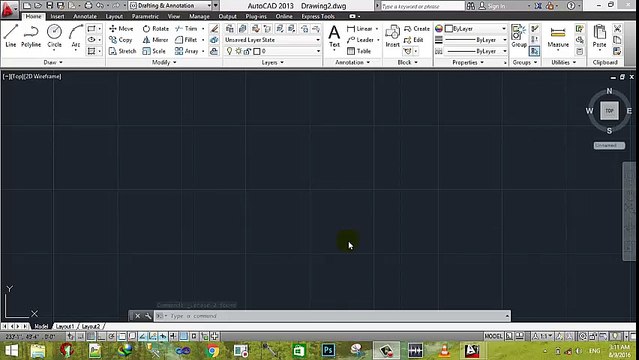The width and height of the screenshot is (639, 360).
Task: Click the keyword search field
Action: click(422, 6)
